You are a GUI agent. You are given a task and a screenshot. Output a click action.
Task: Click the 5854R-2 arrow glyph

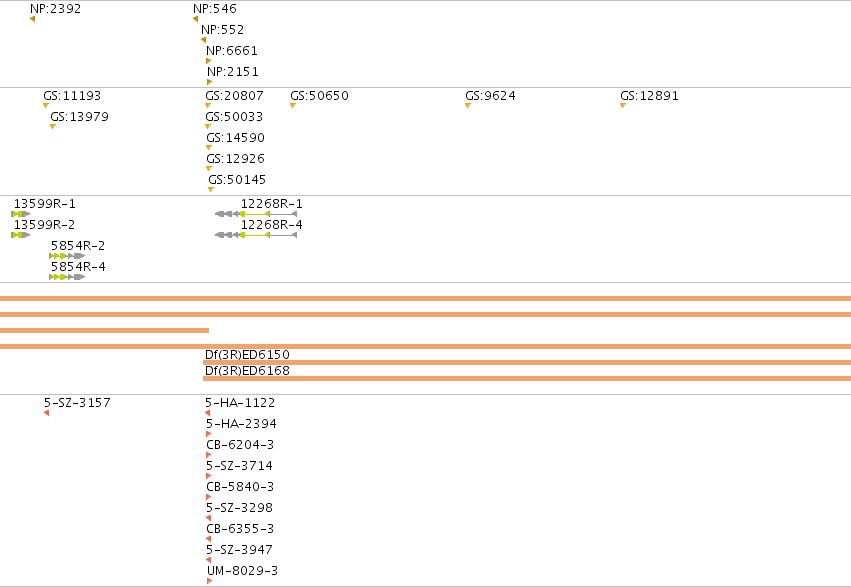coord(67,256)
